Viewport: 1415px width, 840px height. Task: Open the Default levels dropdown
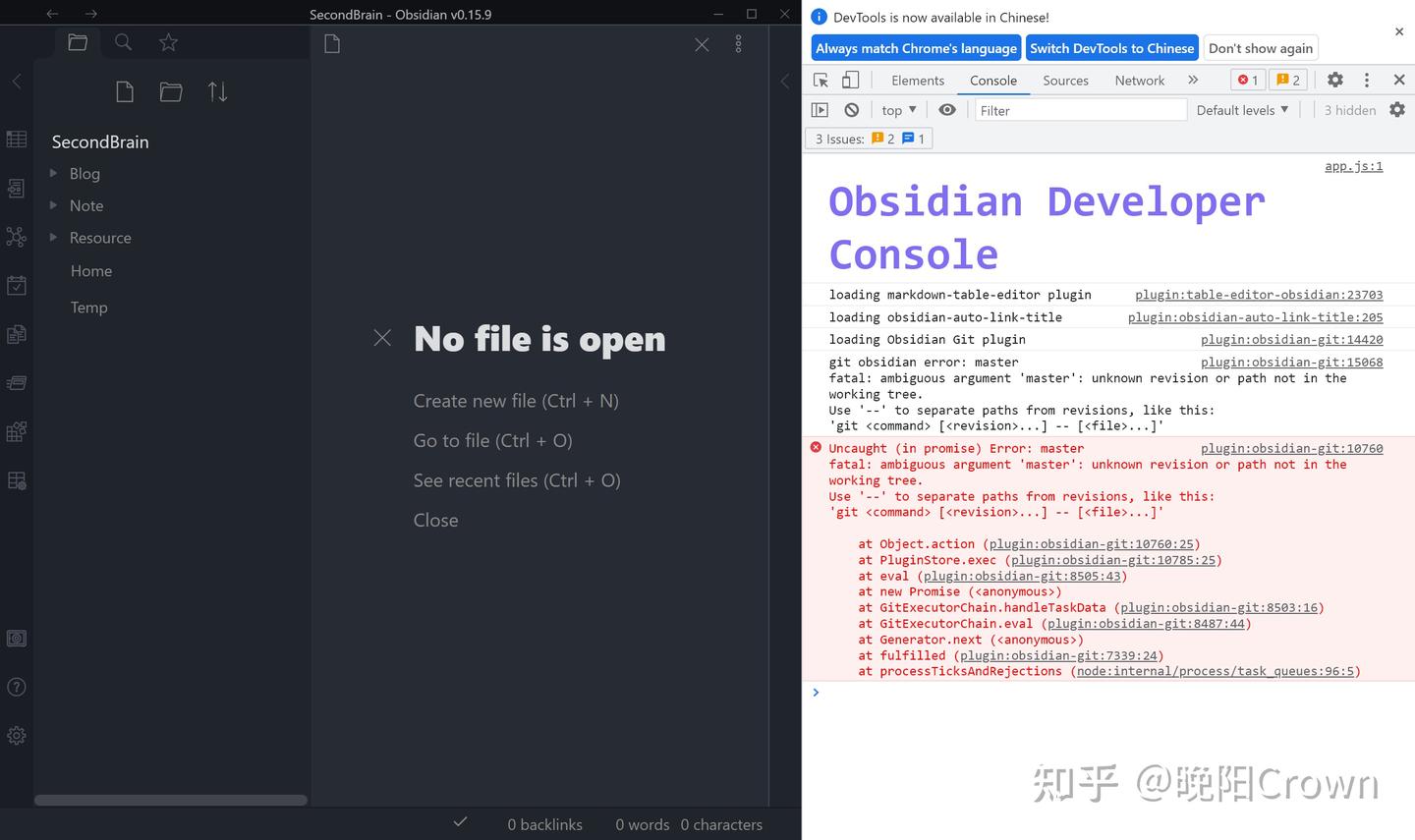(1241, 109)
